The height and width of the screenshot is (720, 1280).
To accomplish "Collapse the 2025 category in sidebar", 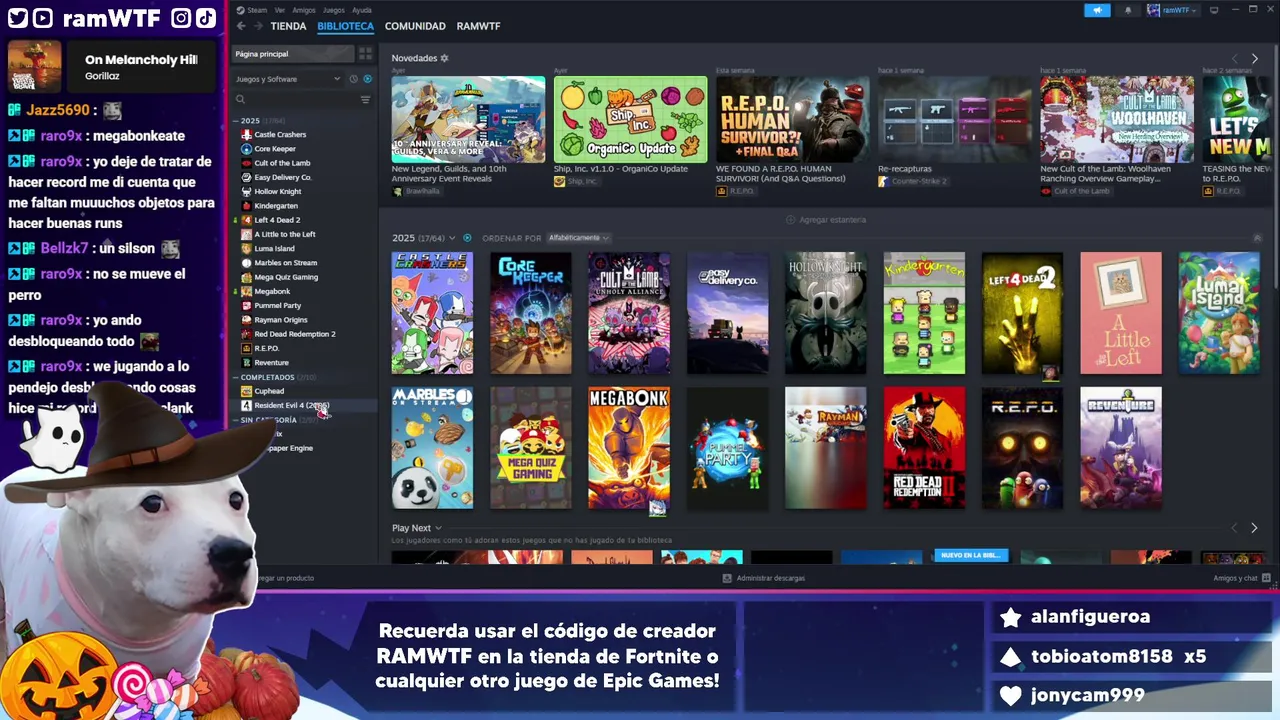I will coord(236,121).
